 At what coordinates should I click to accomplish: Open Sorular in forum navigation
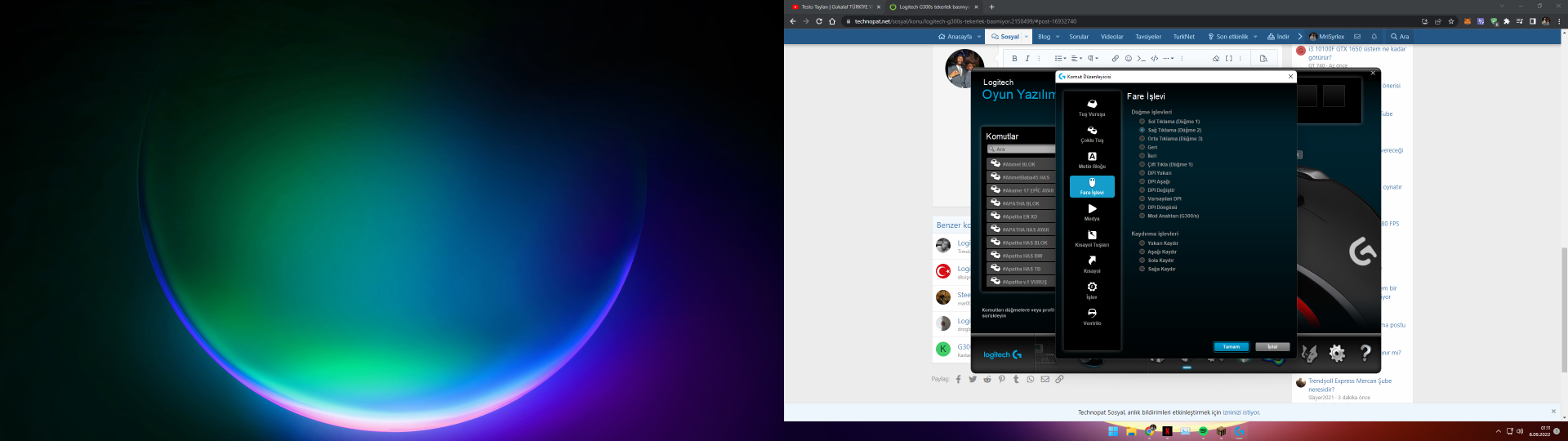pos(1079,37)
